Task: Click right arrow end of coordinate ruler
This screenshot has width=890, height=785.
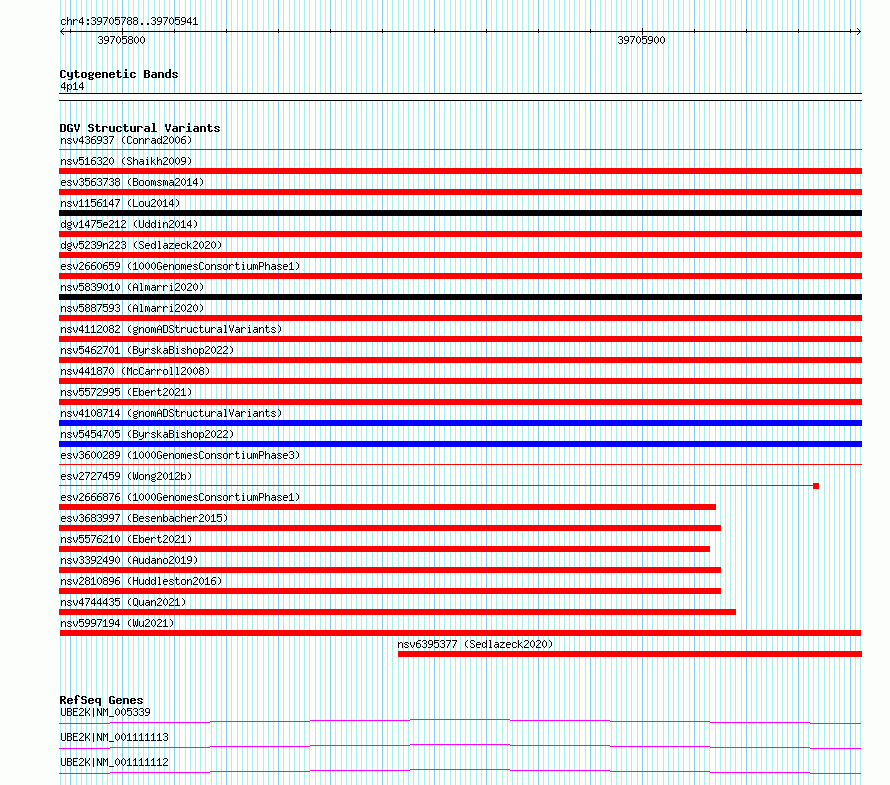Action: [858, 32]
